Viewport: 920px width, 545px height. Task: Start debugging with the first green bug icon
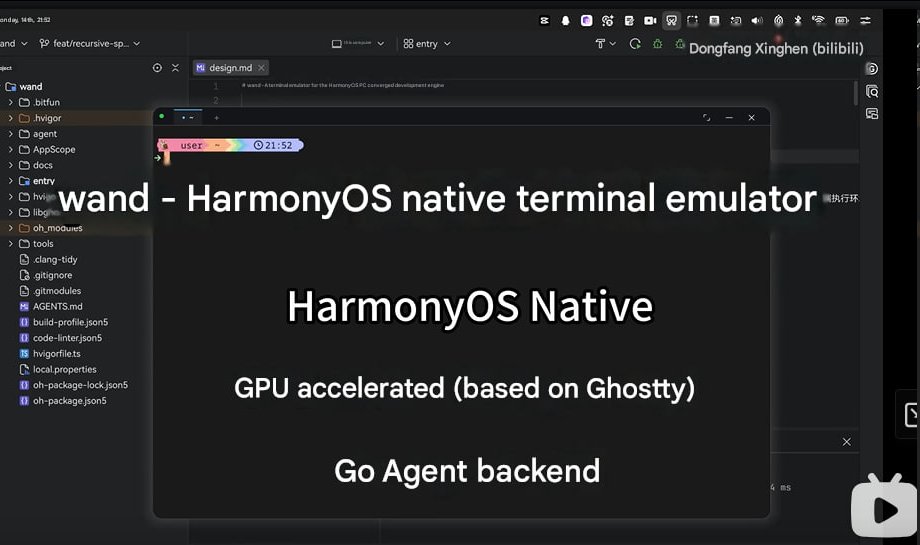tap(658, 43)
